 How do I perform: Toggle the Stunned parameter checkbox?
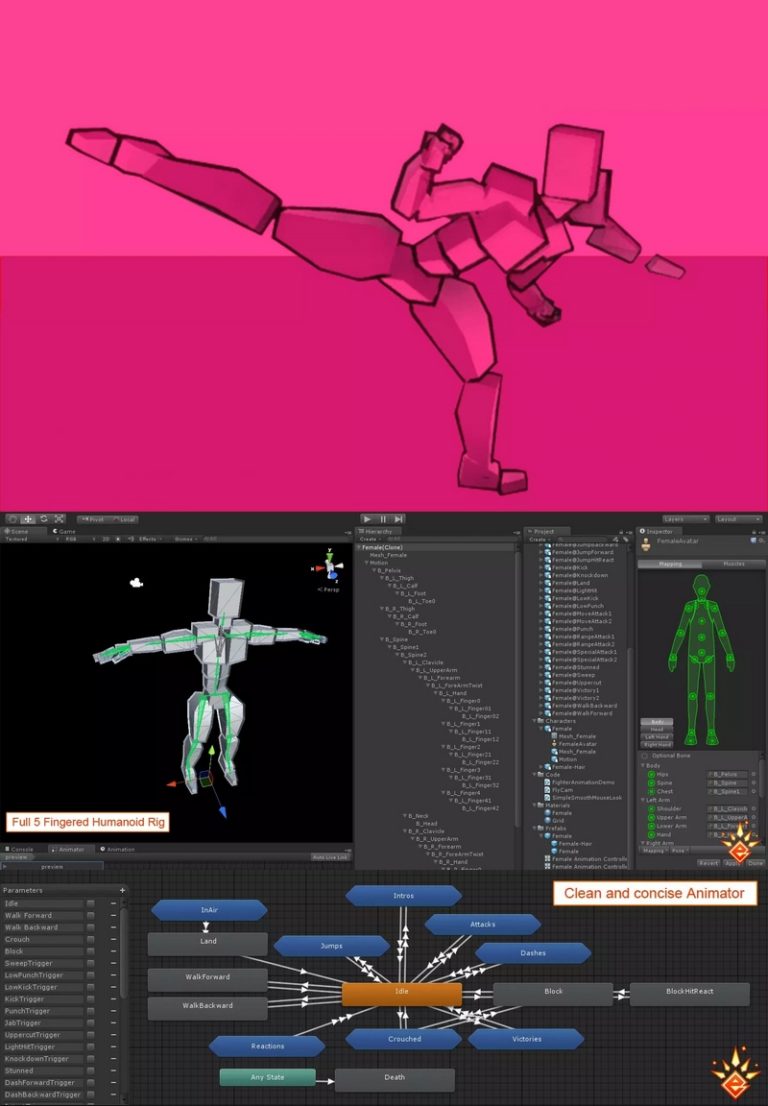point(90,1071)
